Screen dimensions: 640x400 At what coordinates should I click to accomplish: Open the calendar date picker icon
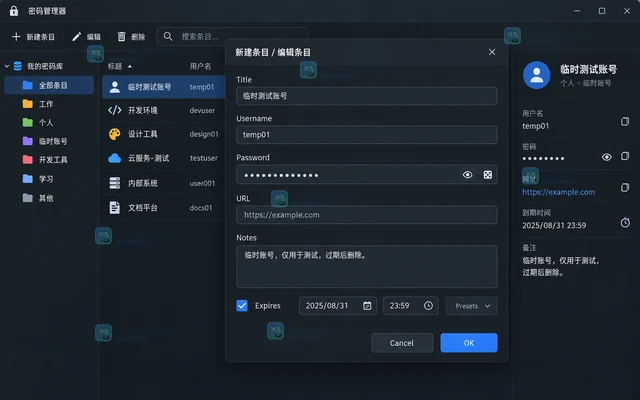point(367,306)
